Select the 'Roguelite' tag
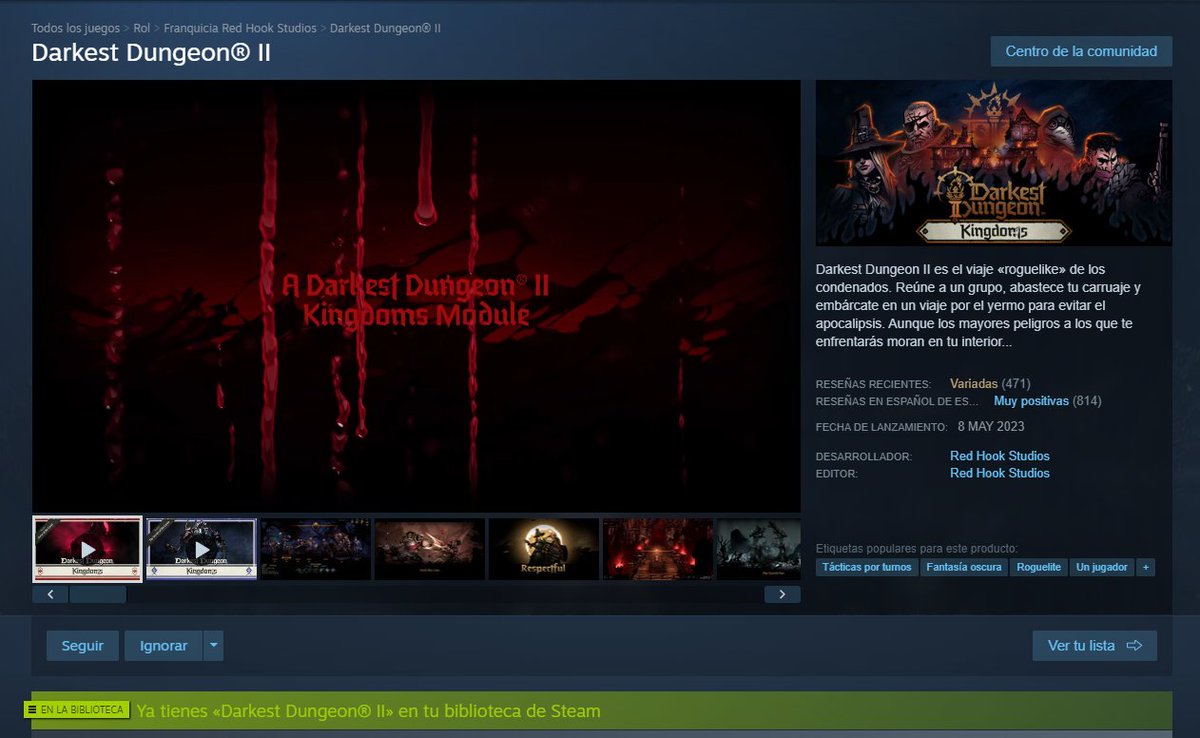This screenshot has width=1200, height=738. tap(1039, 567)
